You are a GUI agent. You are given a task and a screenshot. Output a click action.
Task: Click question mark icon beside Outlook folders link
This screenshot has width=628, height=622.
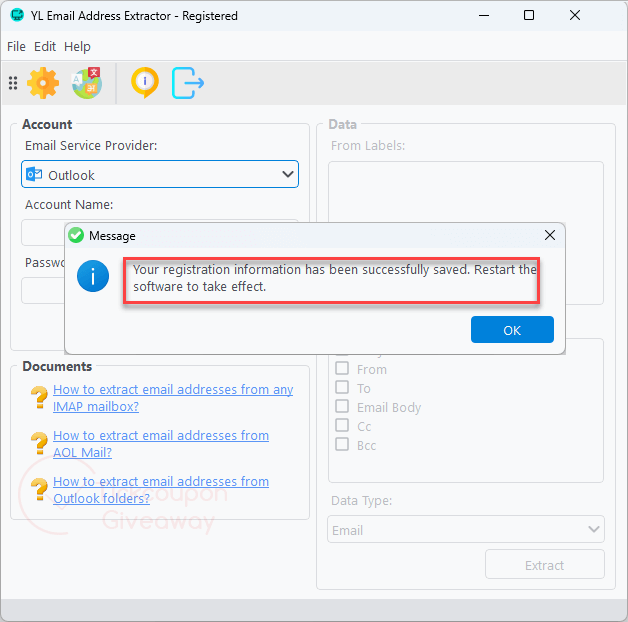point(39,489)
